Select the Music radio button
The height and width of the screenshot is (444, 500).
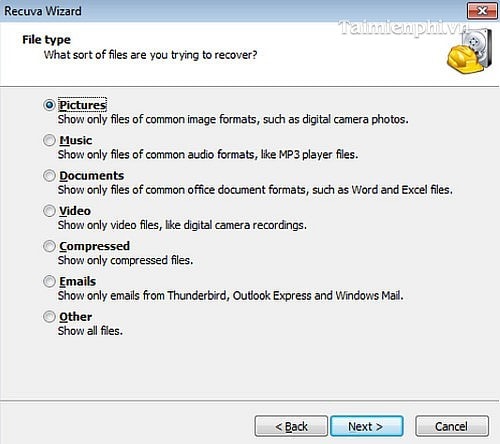pyautogui.click(x=49, y=140)
